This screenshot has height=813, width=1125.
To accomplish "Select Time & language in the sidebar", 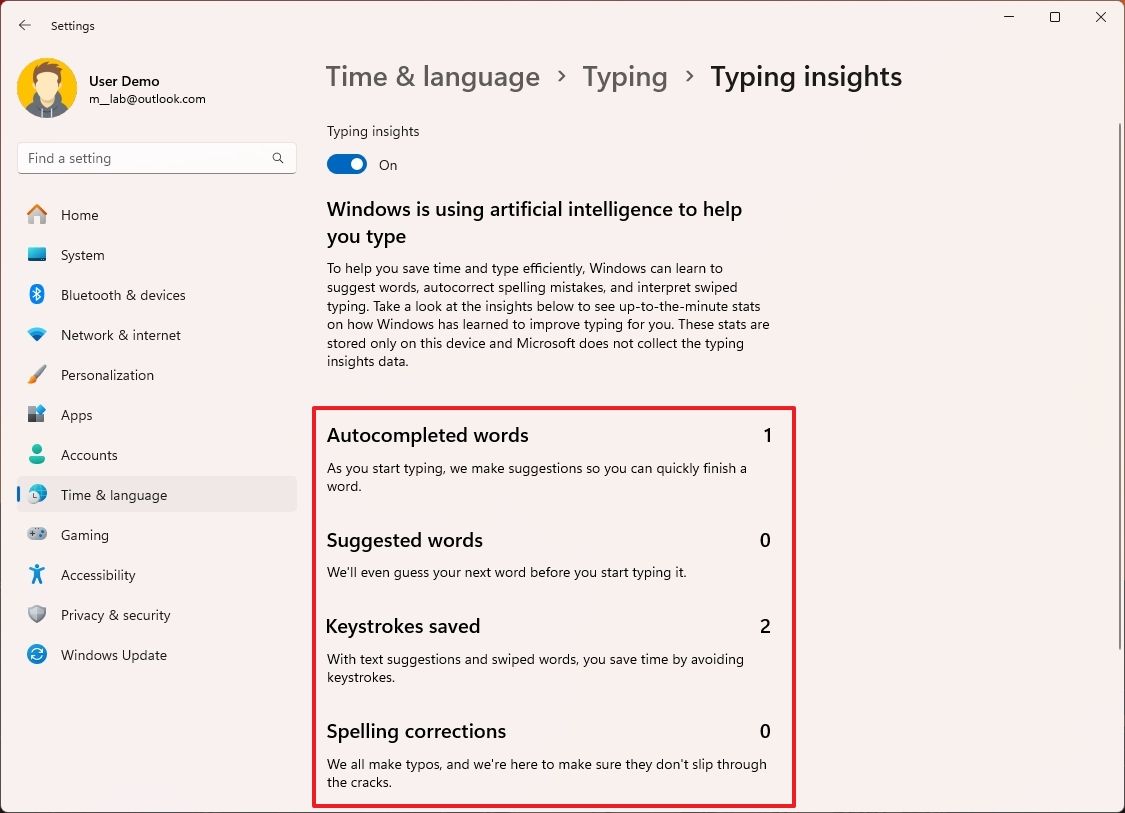I will [x=113, y=495].
